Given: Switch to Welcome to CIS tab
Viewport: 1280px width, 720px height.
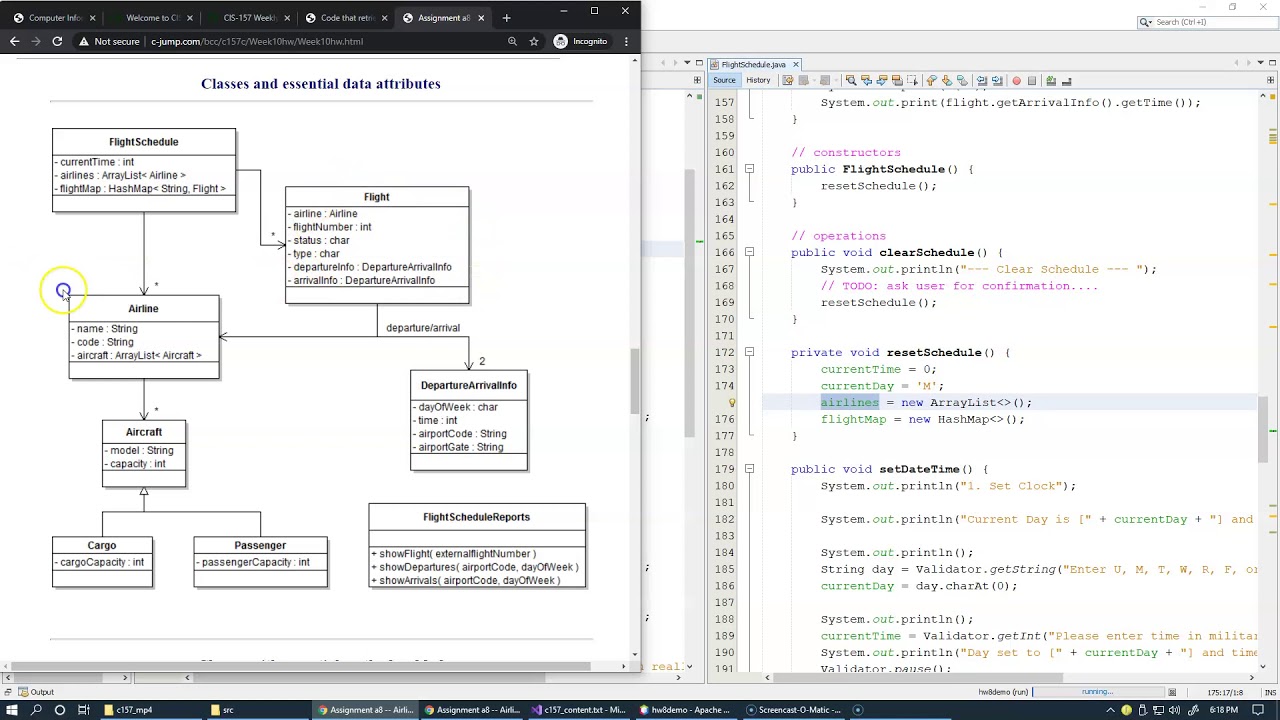Looking at the screenshot, I should click(x=150, y=17).
